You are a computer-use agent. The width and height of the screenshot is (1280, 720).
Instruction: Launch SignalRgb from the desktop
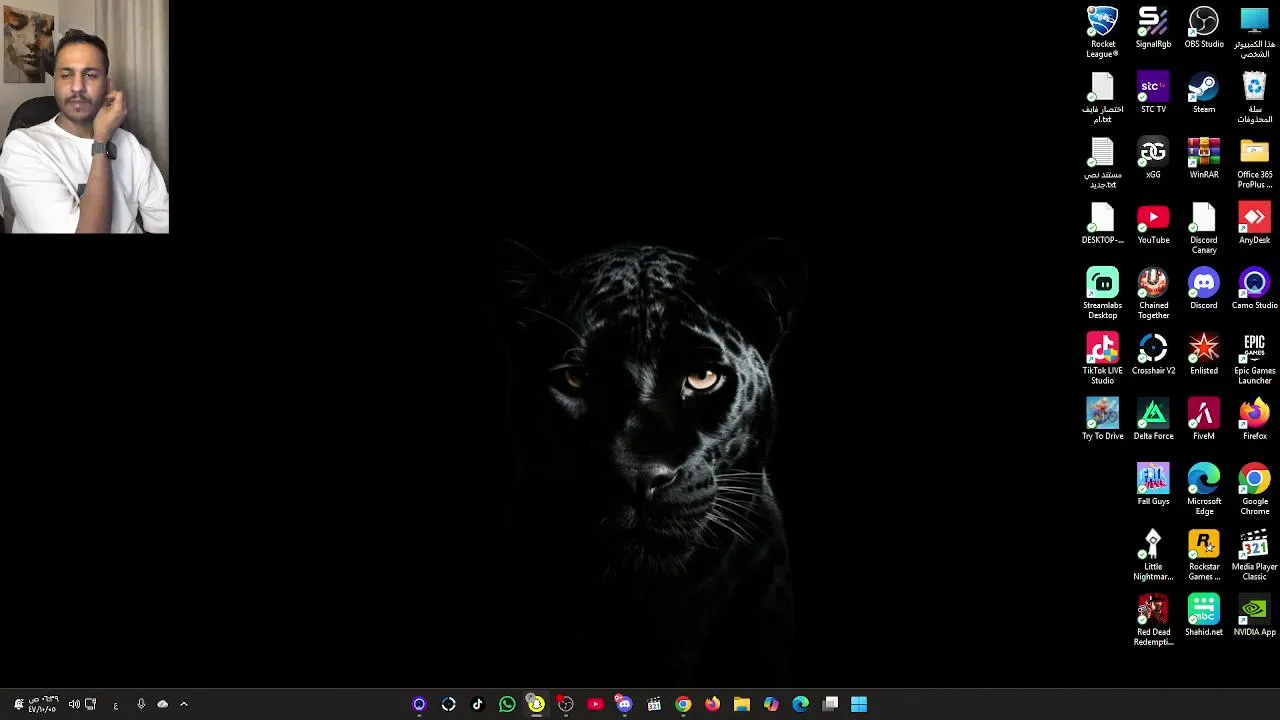[1153, 28]
